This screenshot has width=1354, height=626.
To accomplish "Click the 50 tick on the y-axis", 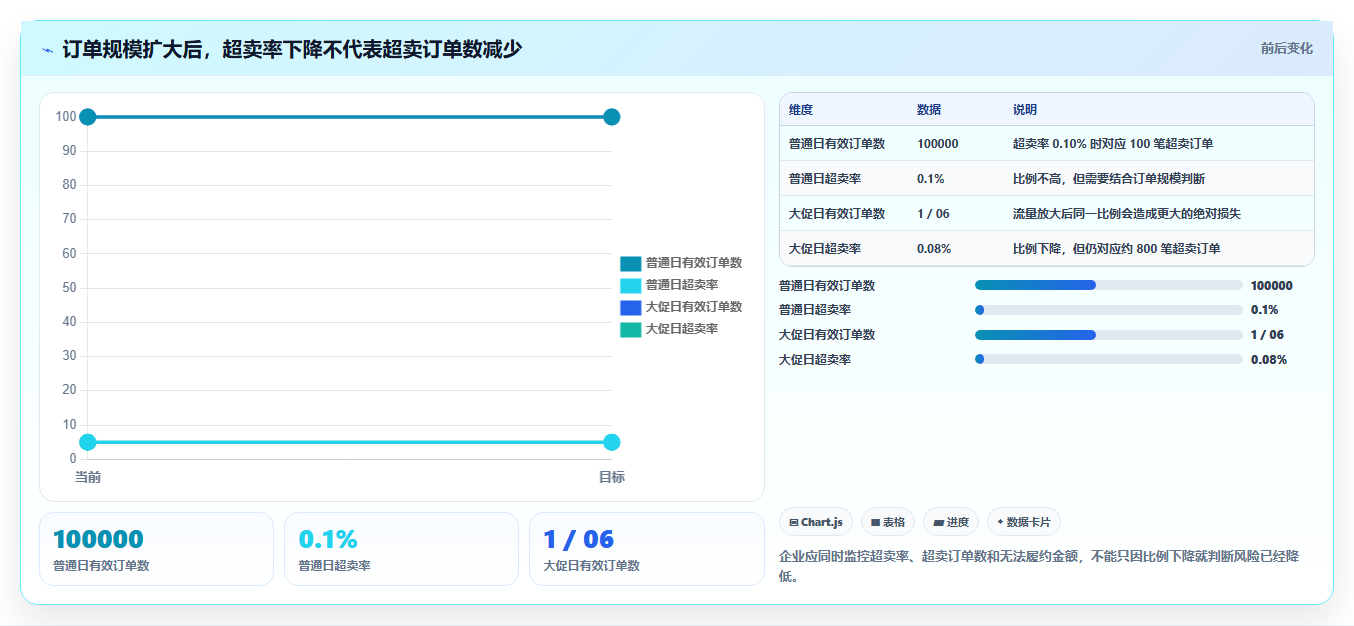I will pyautogui.click(x=69, y=288).
